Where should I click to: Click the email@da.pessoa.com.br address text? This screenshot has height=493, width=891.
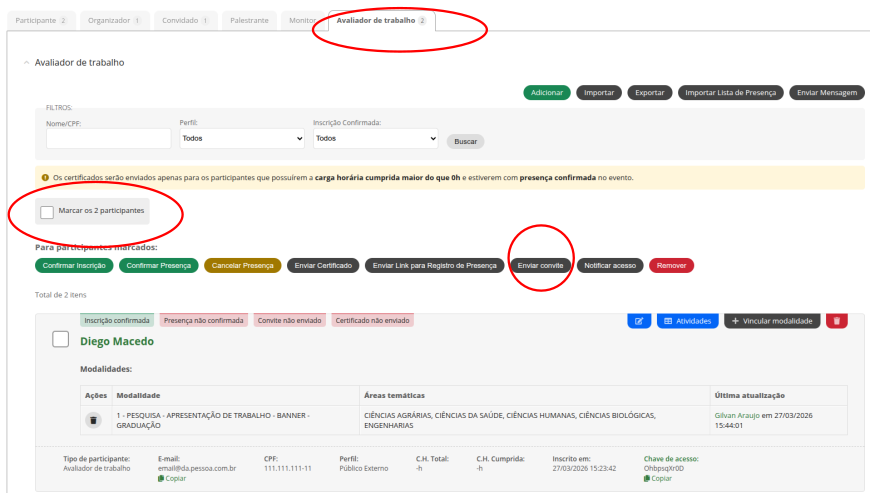[x=197, y=469]
